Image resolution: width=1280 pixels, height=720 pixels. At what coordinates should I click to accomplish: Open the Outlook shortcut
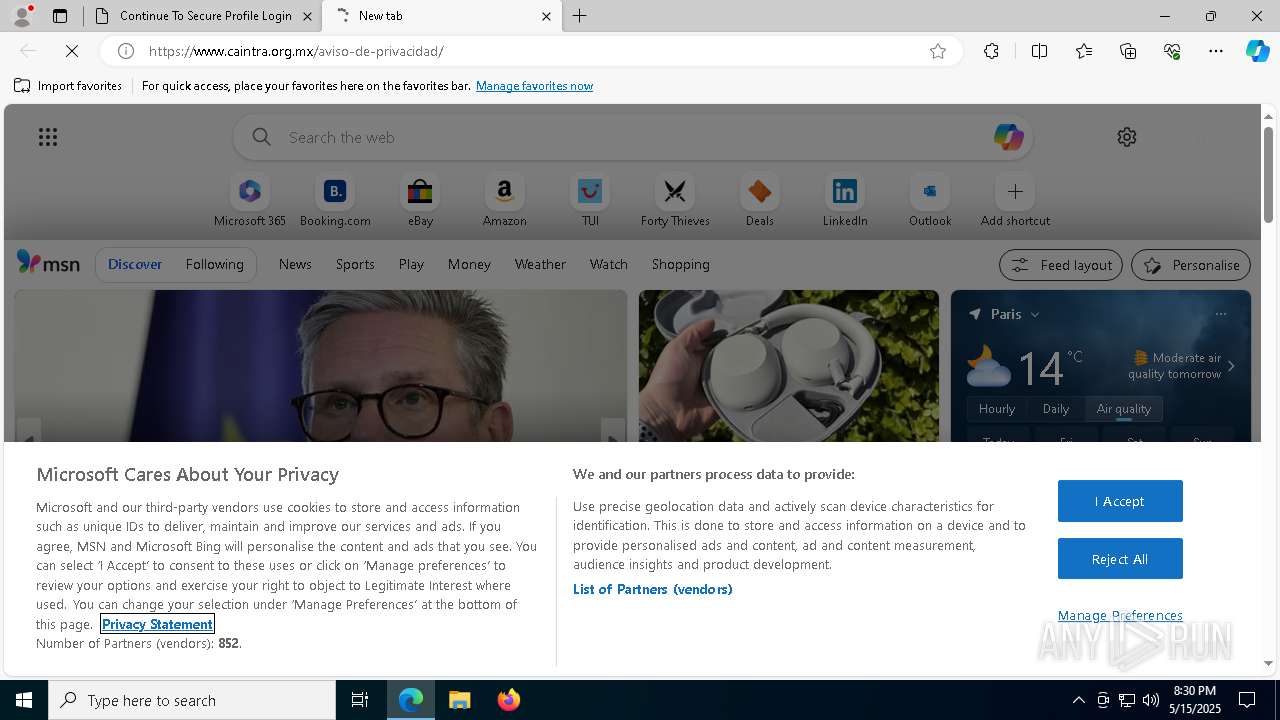[x=930, y=201]
